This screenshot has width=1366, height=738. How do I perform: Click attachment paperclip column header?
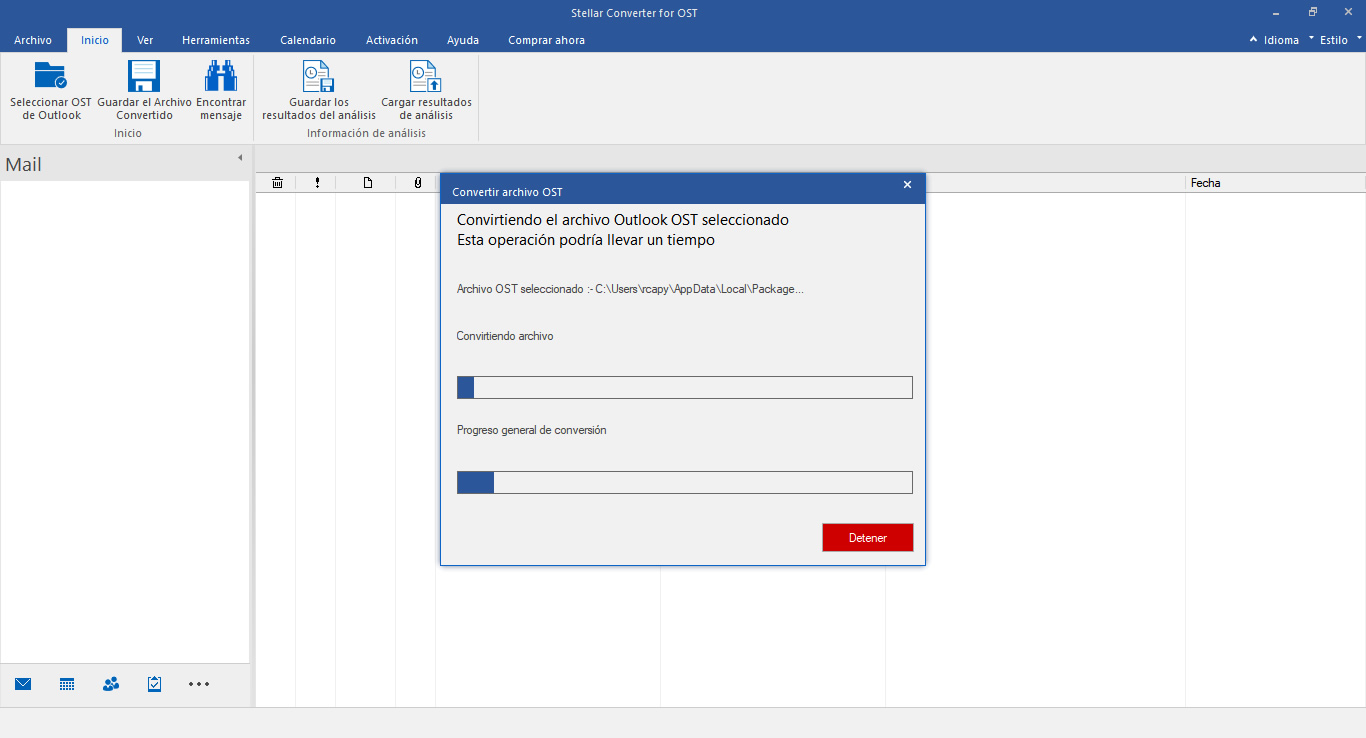(x=417, y=183)
